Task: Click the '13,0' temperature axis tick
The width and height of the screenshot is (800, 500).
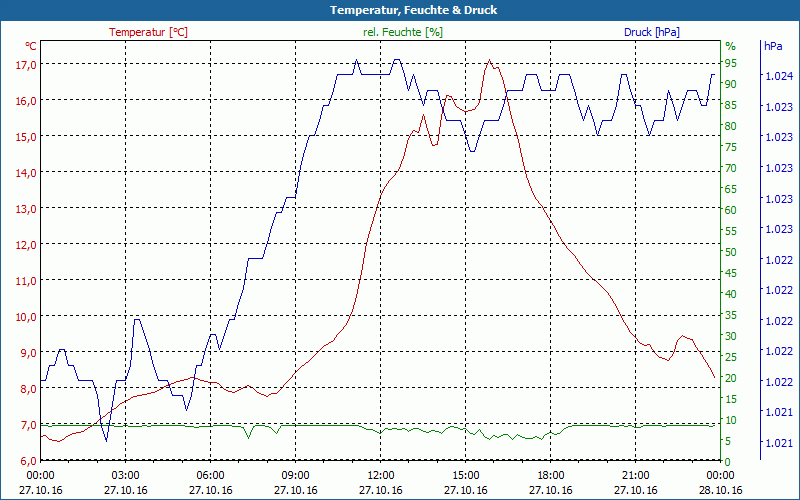Action: click(x=26, y=209)
